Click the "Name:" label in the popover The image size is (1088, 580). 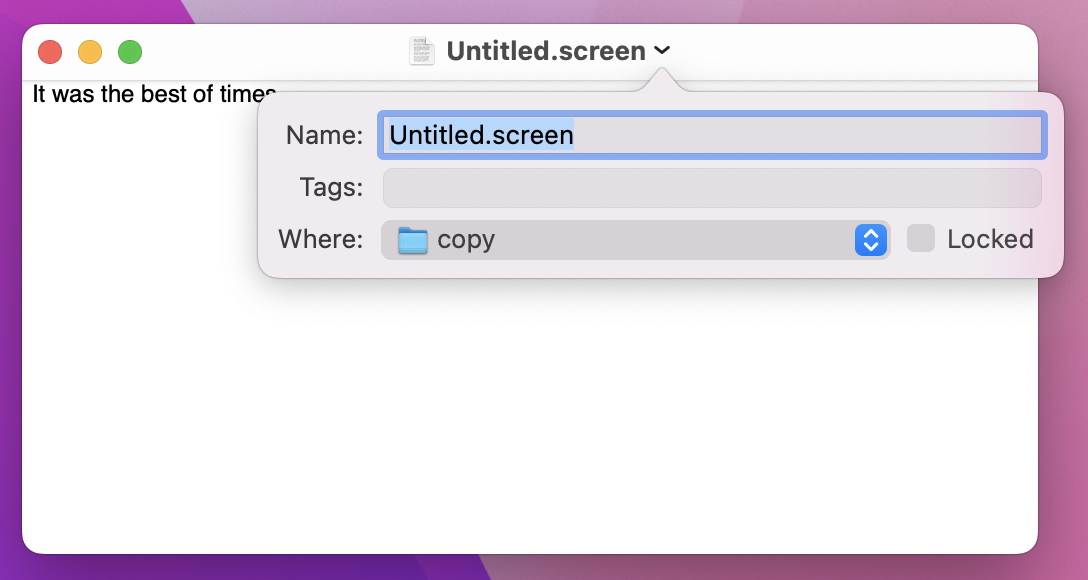[324, 135]
